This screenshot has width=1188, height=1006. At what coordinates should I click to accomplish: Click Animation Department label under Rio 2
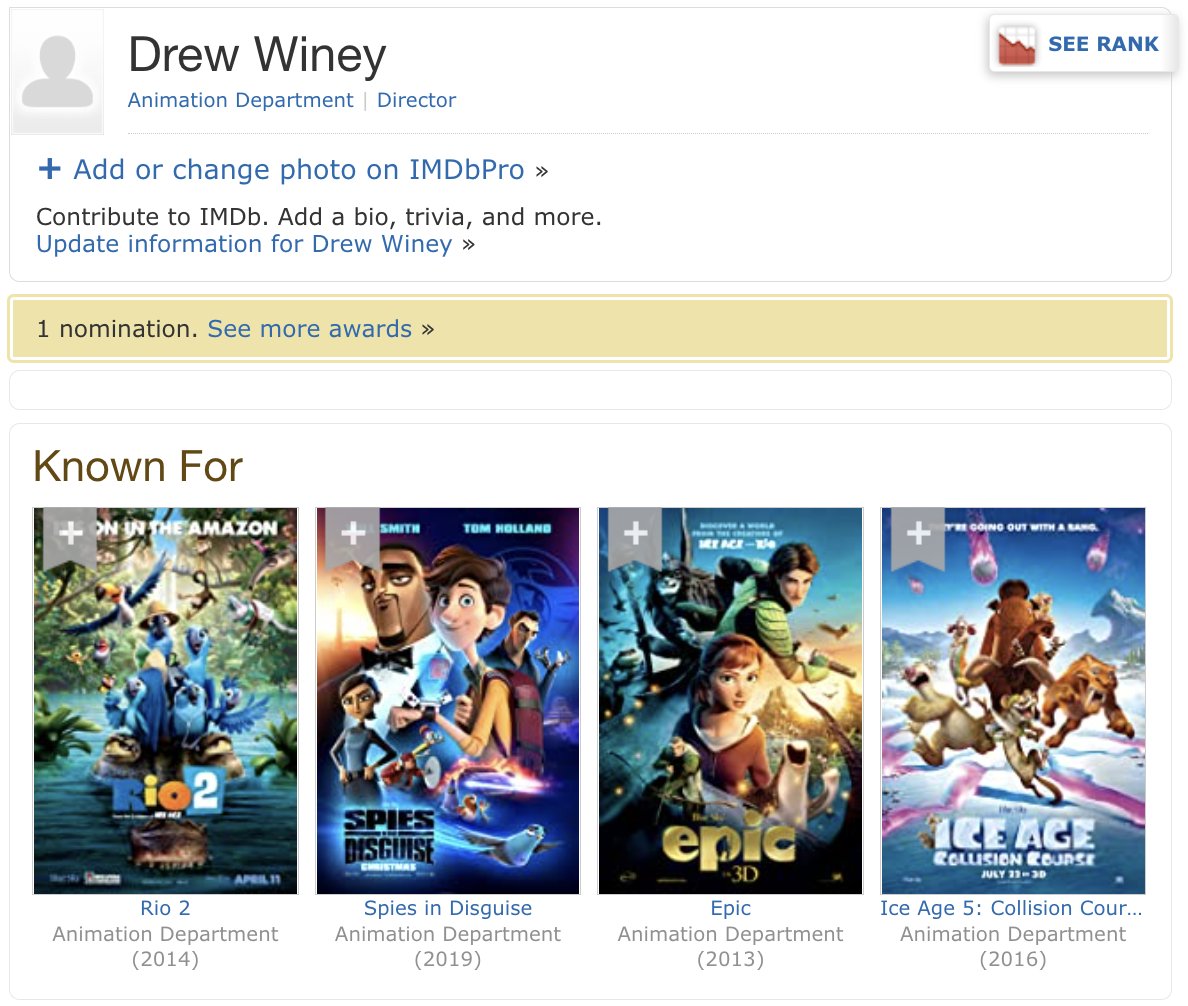165,934
